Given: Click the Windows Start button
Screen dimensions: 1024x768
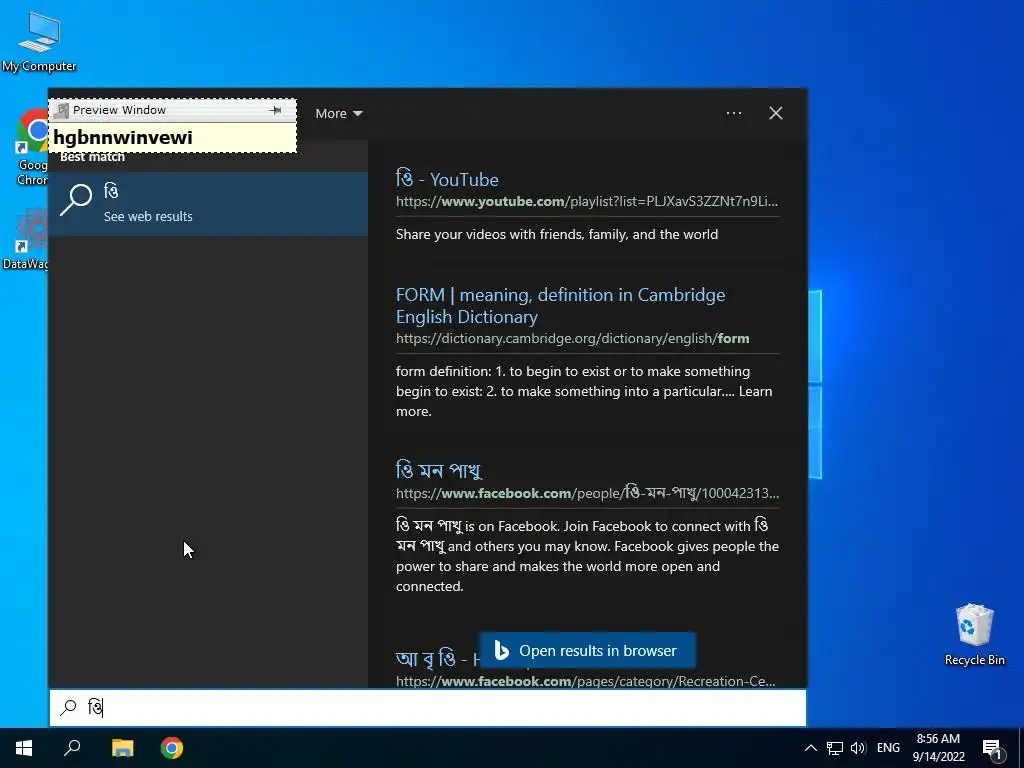Looking at the screenshot, I should (24, 748).
